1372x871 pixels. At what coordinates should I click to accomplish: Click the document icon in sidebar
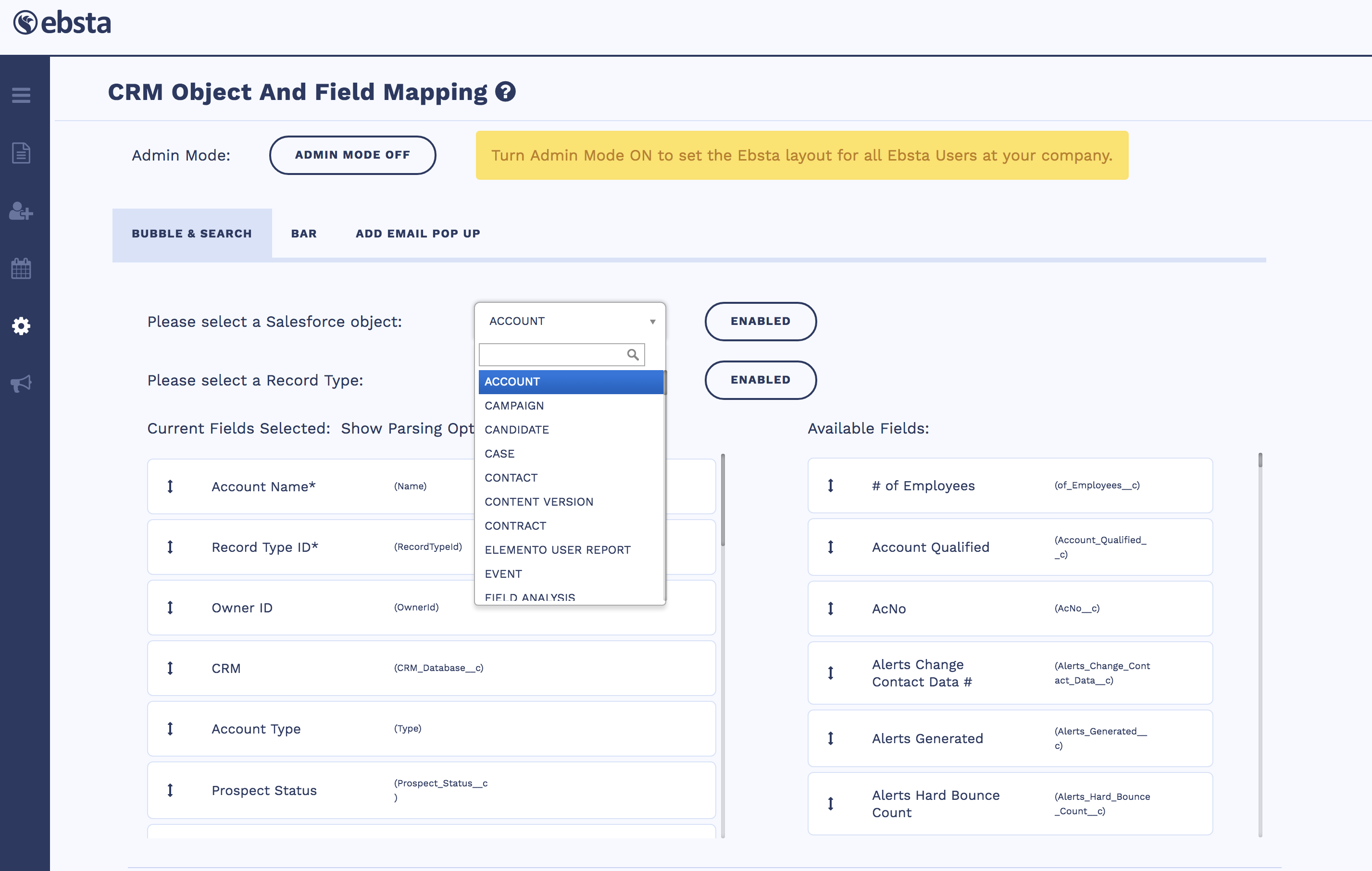coord(21,153)
